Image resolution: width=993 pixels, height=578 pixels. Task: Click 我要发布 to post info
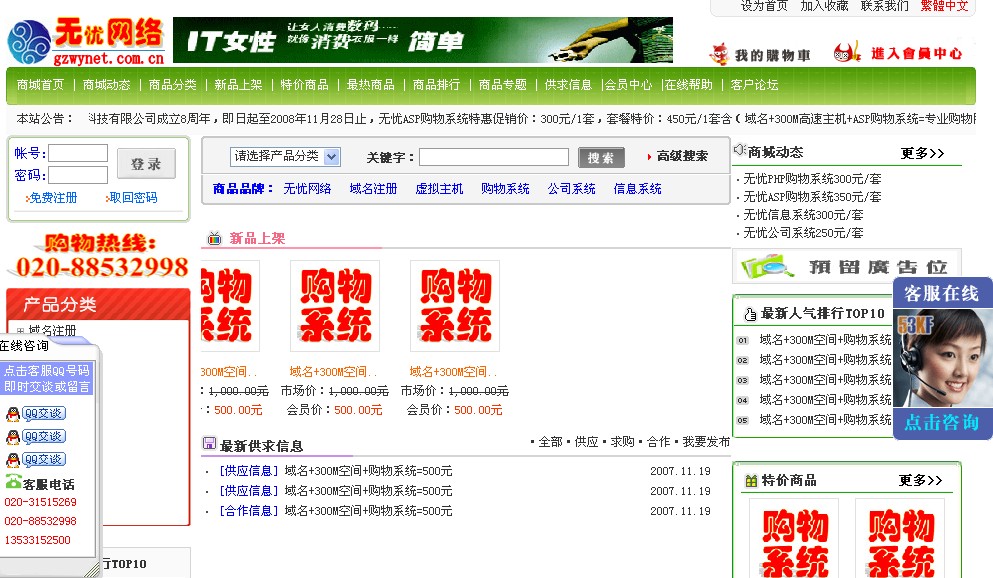coord(706,442)
